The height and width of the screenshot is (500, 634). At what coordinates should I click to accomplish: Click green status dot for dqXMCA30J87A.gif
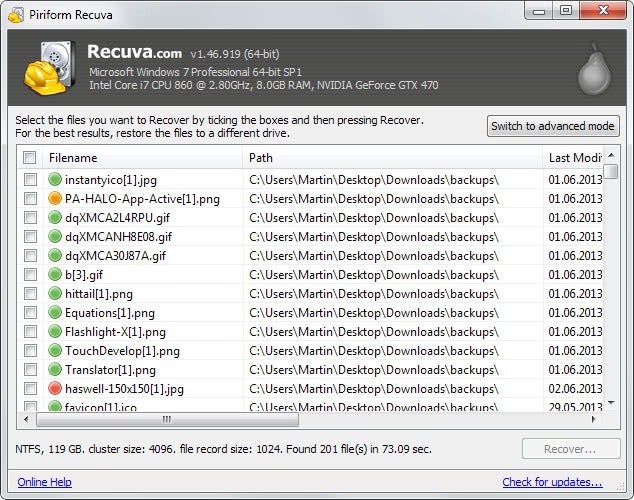(55, 255)
